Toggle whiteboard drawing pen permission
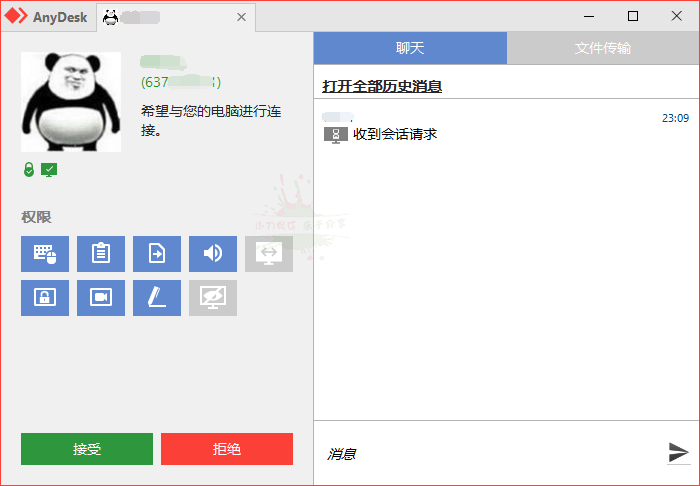 coord(157,298)
